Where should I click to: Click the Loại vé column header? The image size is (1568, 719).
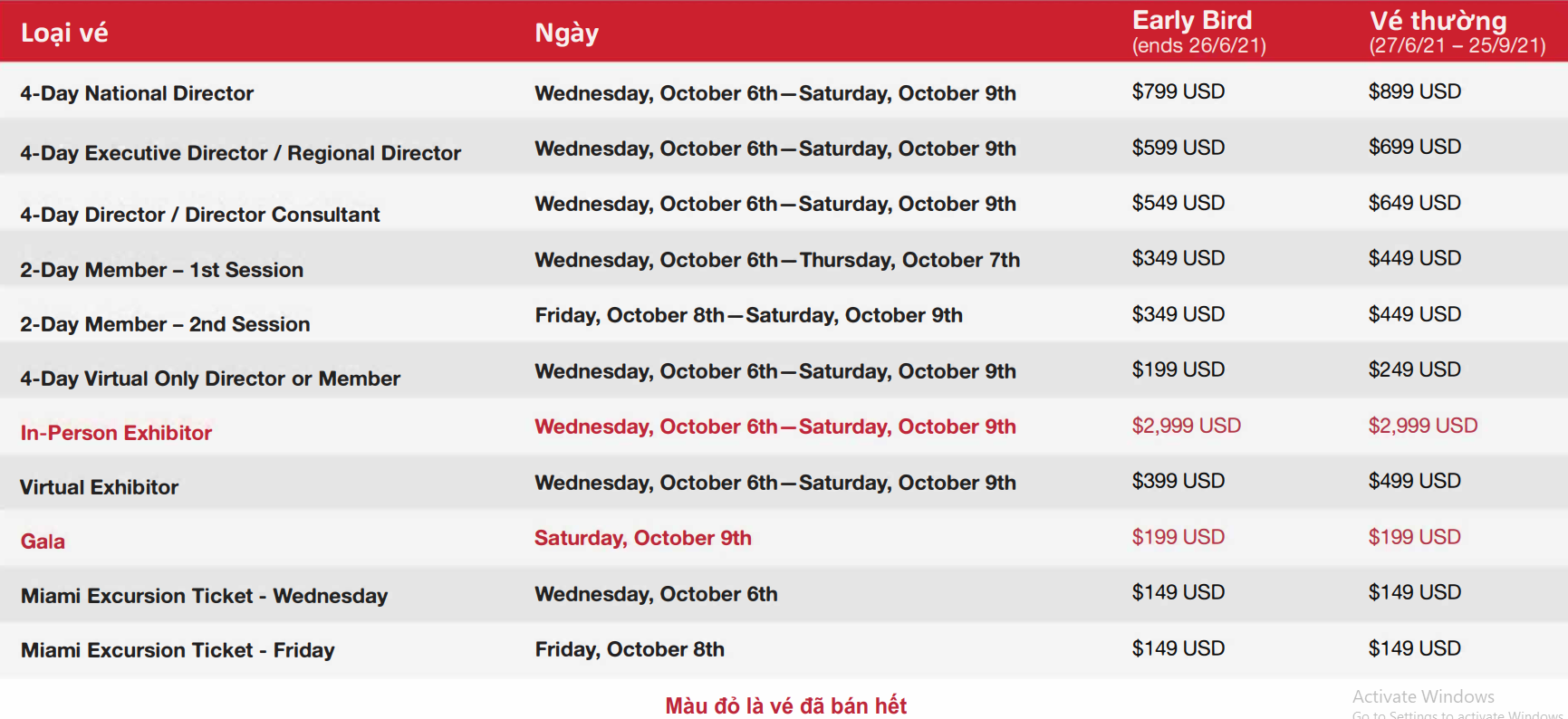64,34
